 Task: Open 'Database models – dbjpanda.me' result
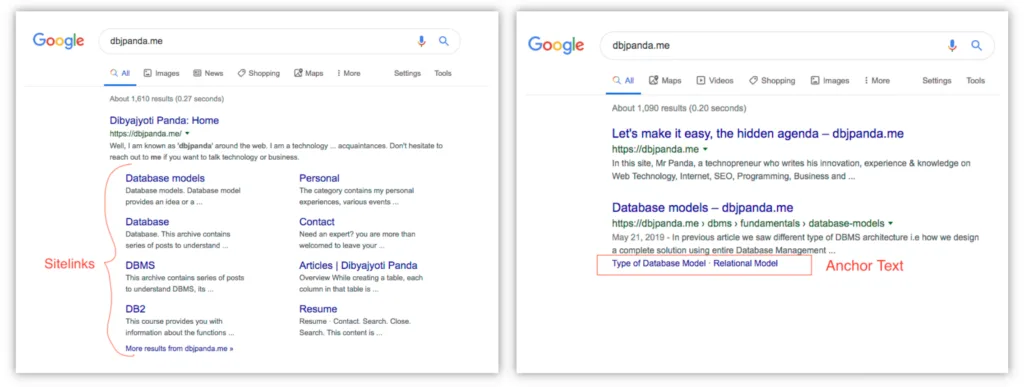[702, 208]
